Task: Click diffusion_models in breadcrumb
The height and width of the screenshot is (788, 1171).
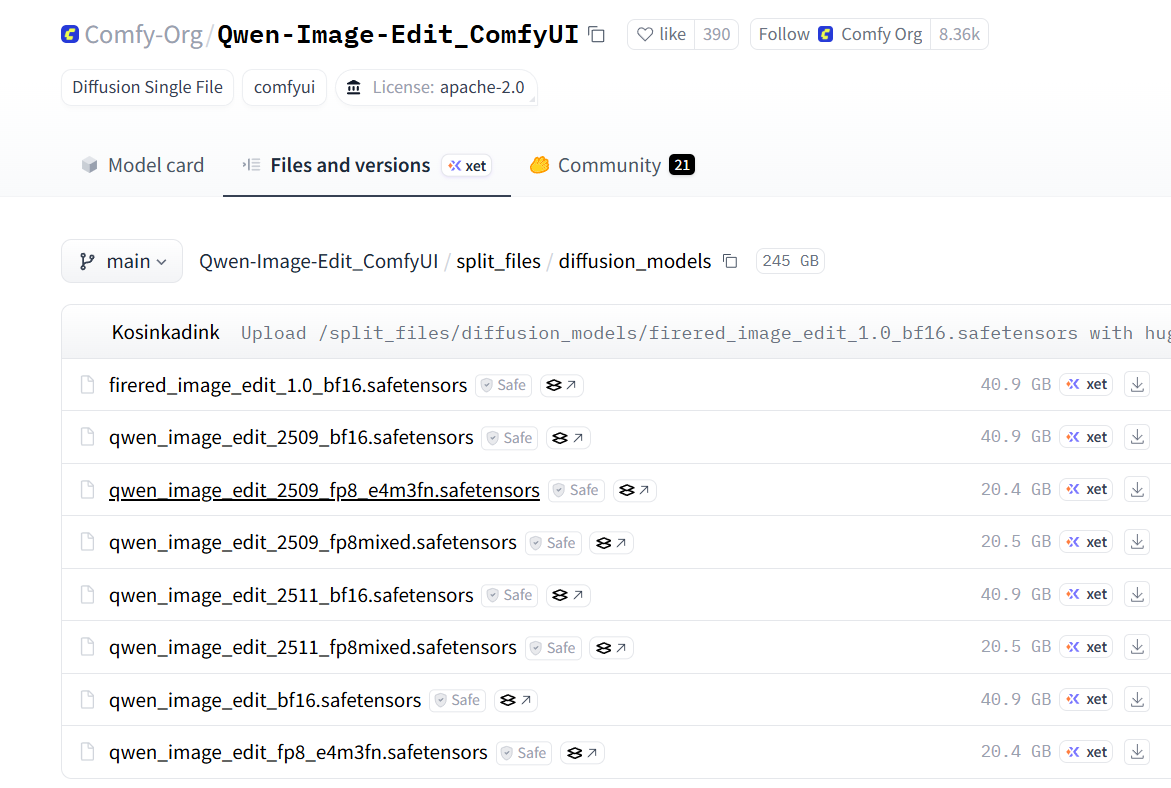Action: (635, 261)
